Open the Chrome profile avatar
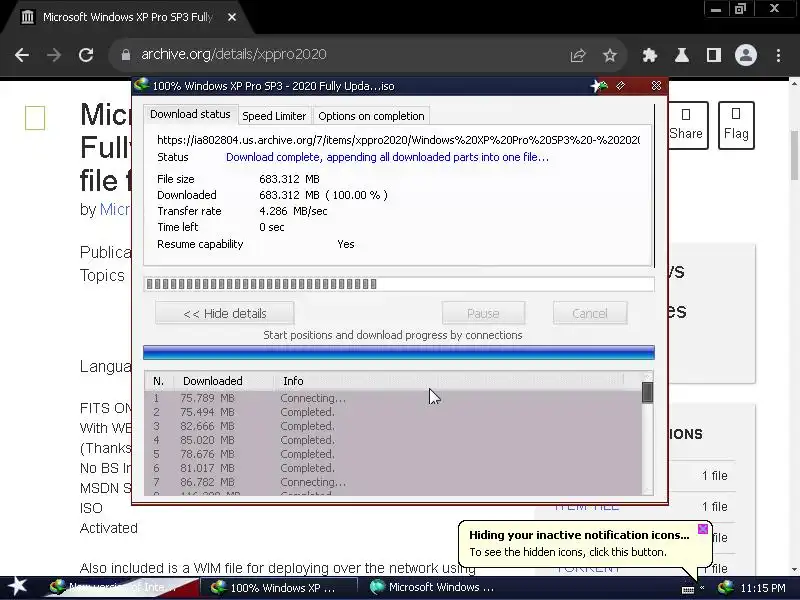 (x=745, y=55)
